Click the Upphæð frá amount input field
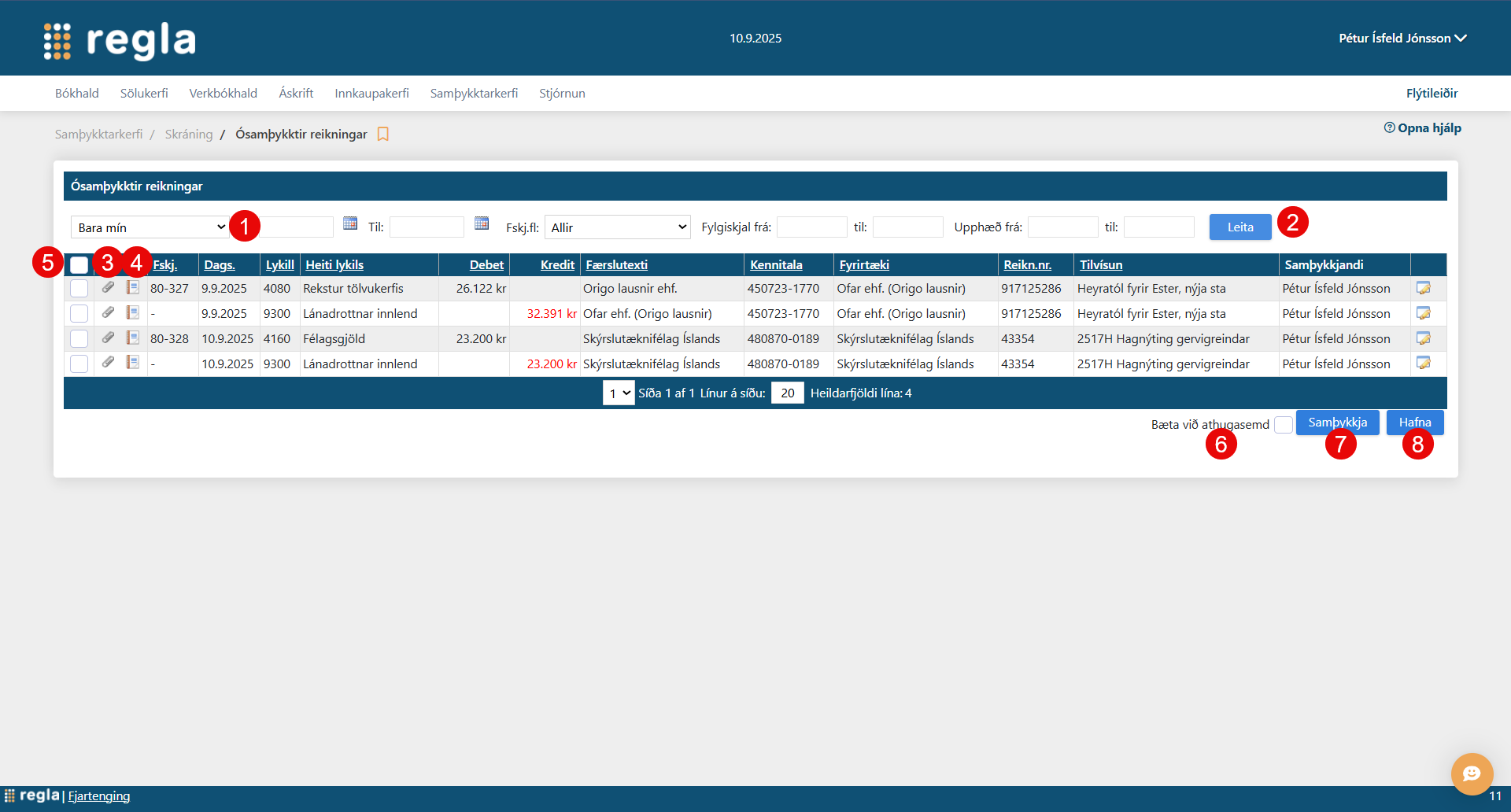 click(1062, 227)
